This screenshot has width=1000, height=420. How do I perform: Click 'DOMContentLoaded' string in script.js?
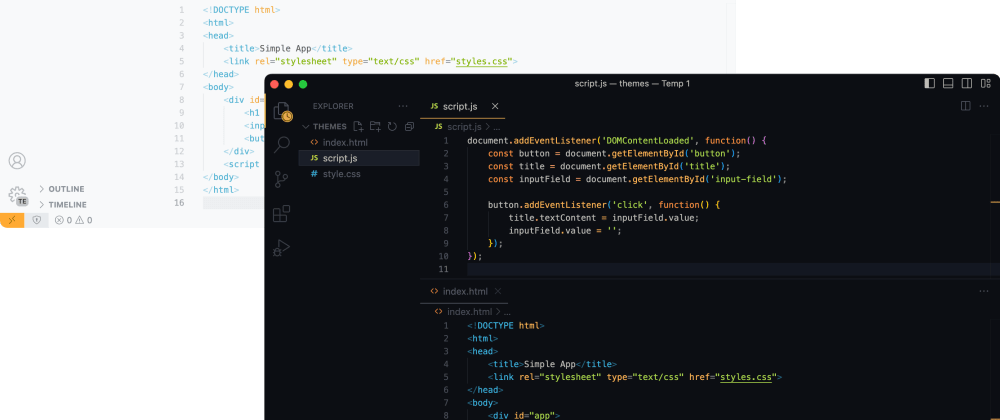(648, 141)
